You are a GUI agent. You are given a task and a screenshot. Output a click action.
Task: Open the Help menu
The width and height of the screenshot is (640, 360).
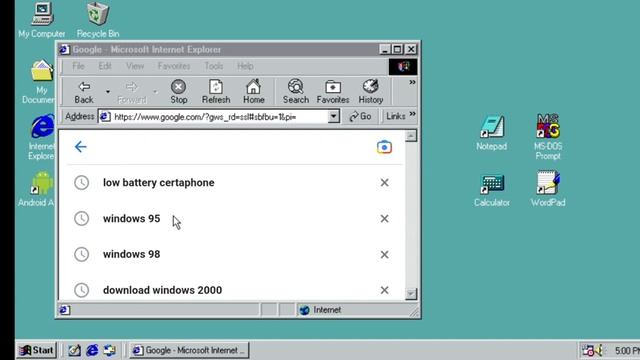pyautogui.click(x=245, y=66)
